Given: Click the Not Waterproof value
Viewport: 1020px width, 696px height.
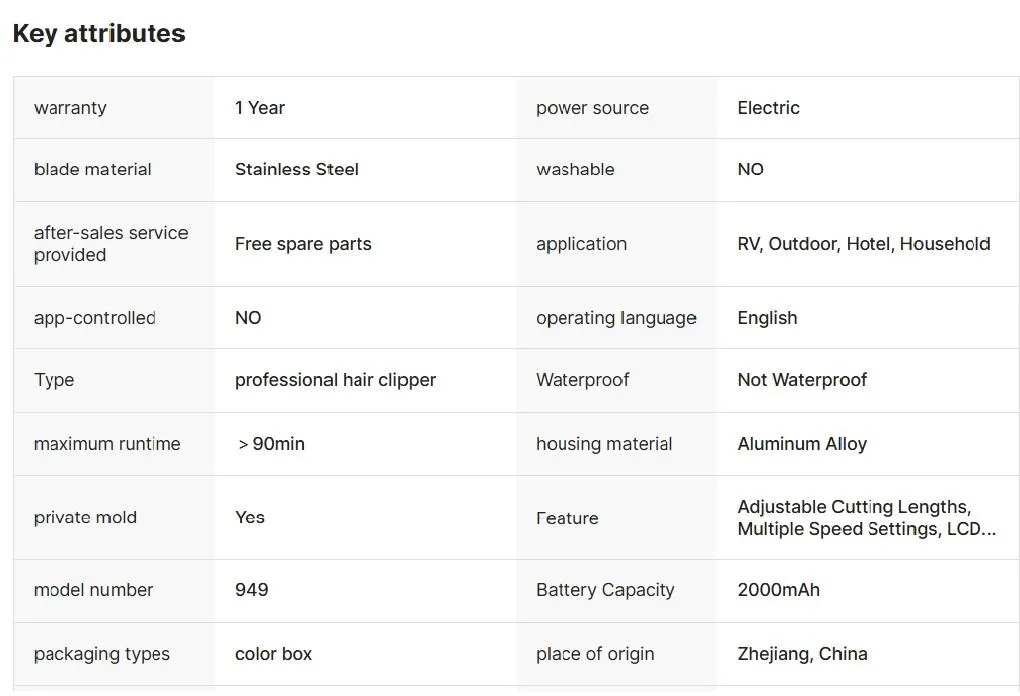Looking at the screenshot, I should [802, 380].
